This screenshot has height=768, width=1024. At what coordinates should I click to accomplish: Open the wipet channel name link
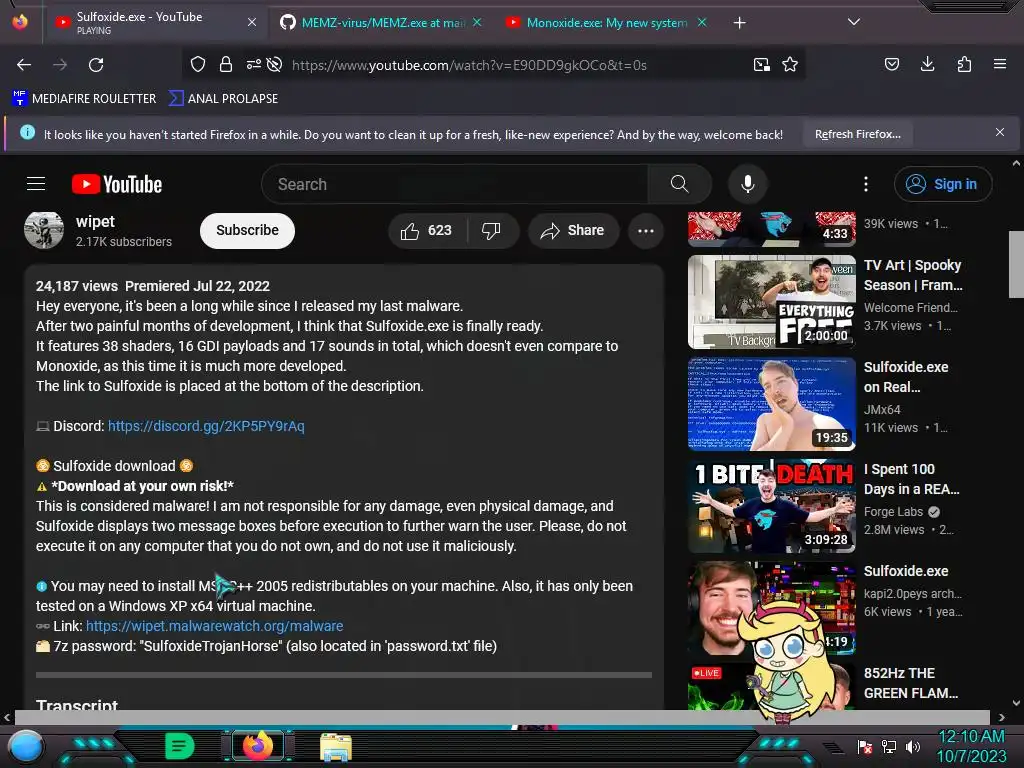(95, 221)
